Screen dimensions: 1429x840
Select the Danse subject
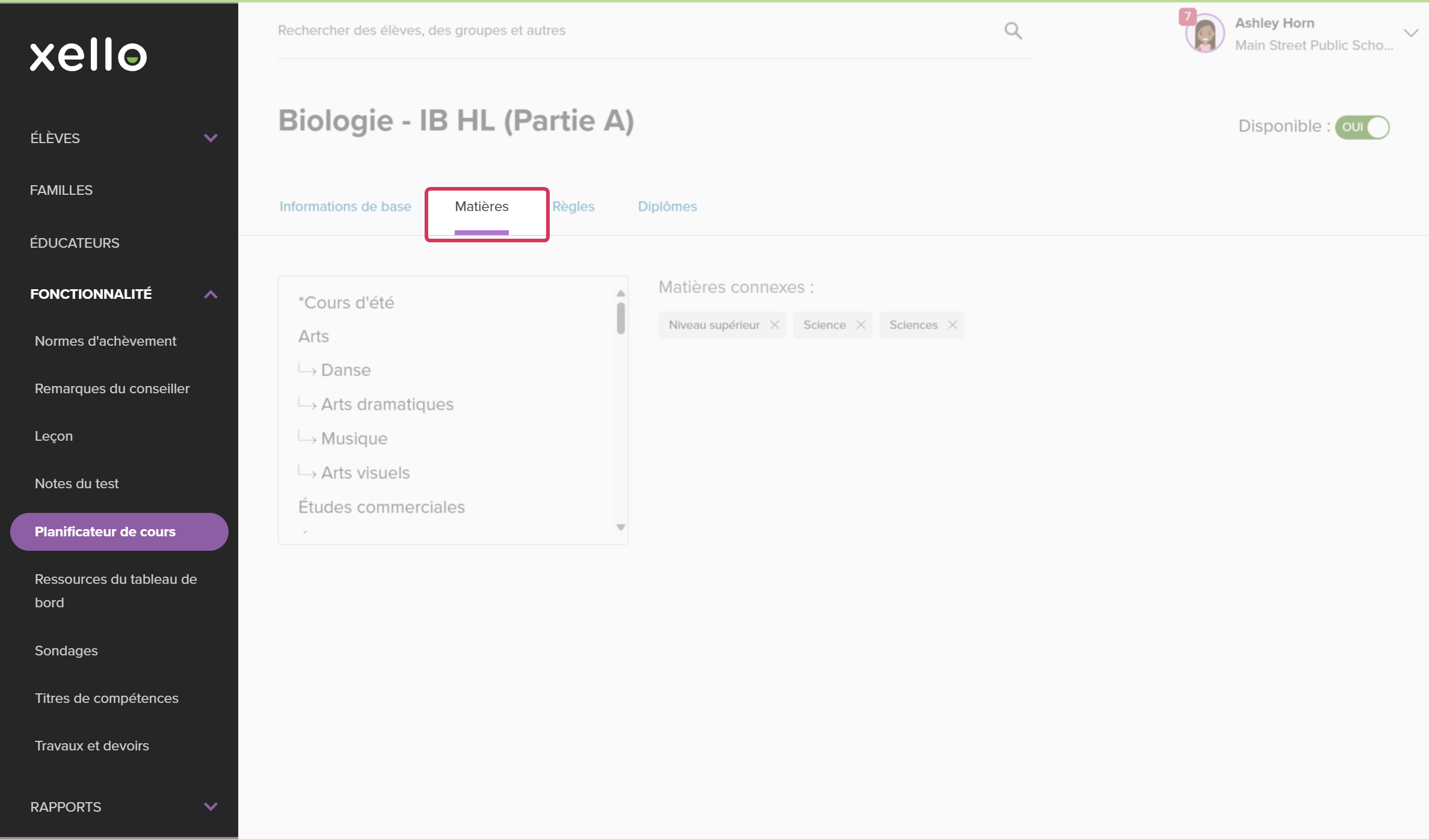pos(346,370)
